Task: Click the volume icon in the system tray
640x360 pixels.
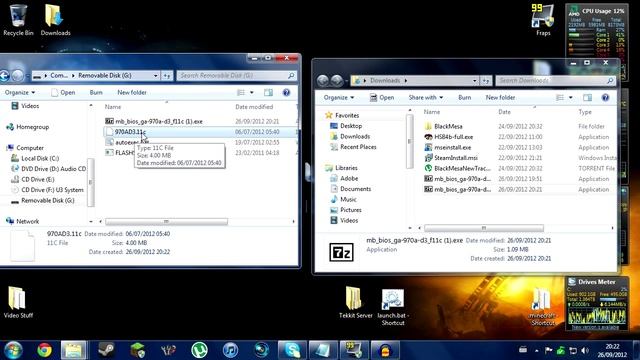Action: pos(585,350)
